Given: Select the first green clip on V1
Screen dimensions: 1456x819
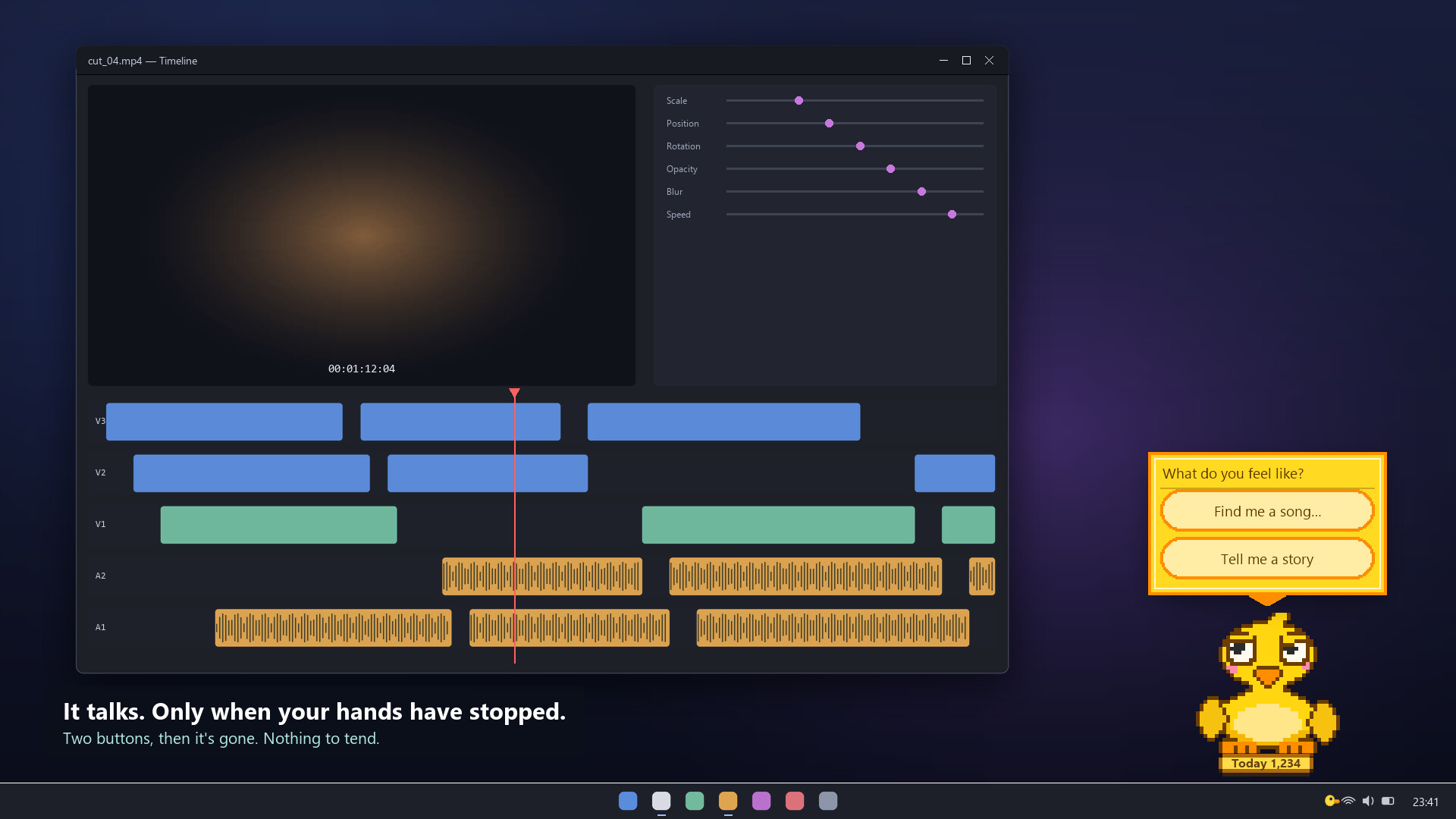Looking at the screenshot, I should (x=278, y=525).
